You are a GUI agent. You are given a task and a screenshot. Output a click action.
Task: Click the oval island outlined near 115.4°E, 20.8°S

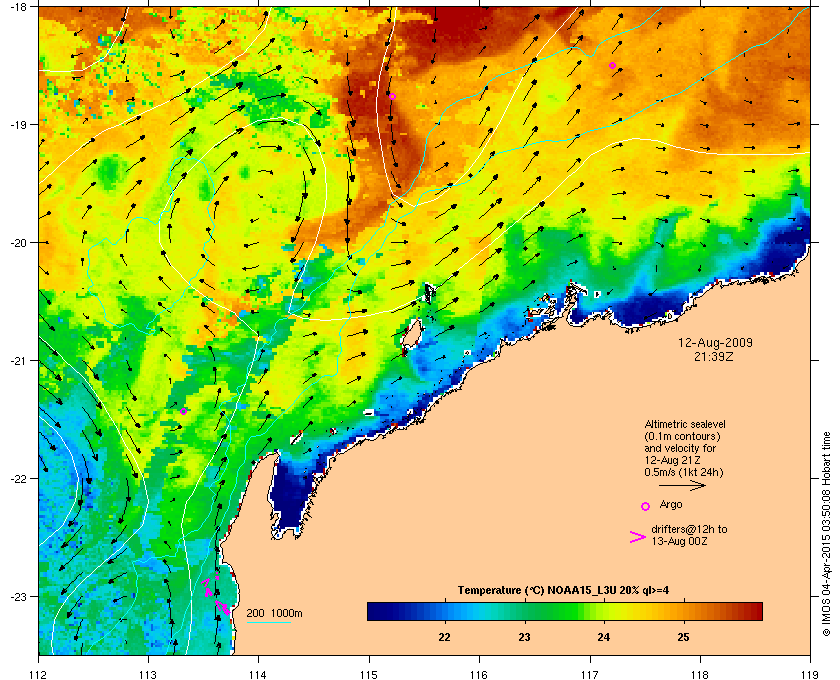point(411,335)
